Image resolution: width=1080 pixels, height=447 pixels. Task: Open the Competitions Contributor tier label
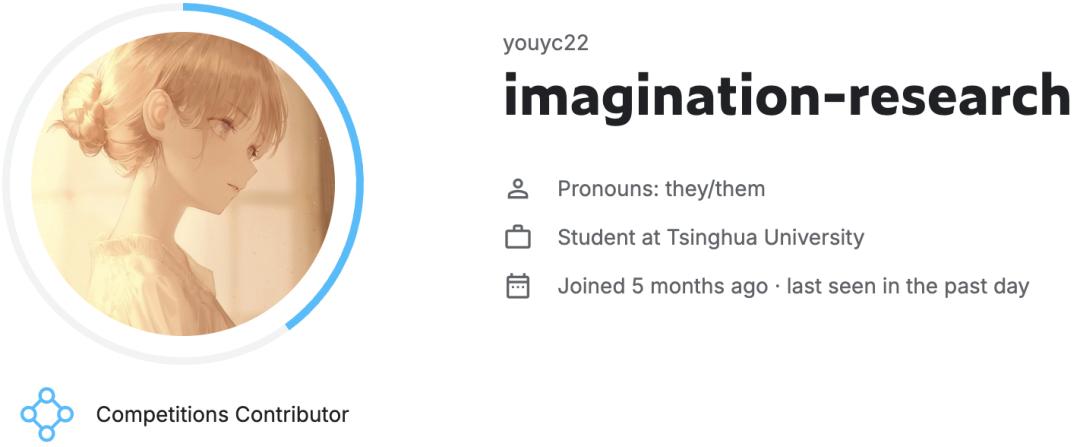point(222,414)
